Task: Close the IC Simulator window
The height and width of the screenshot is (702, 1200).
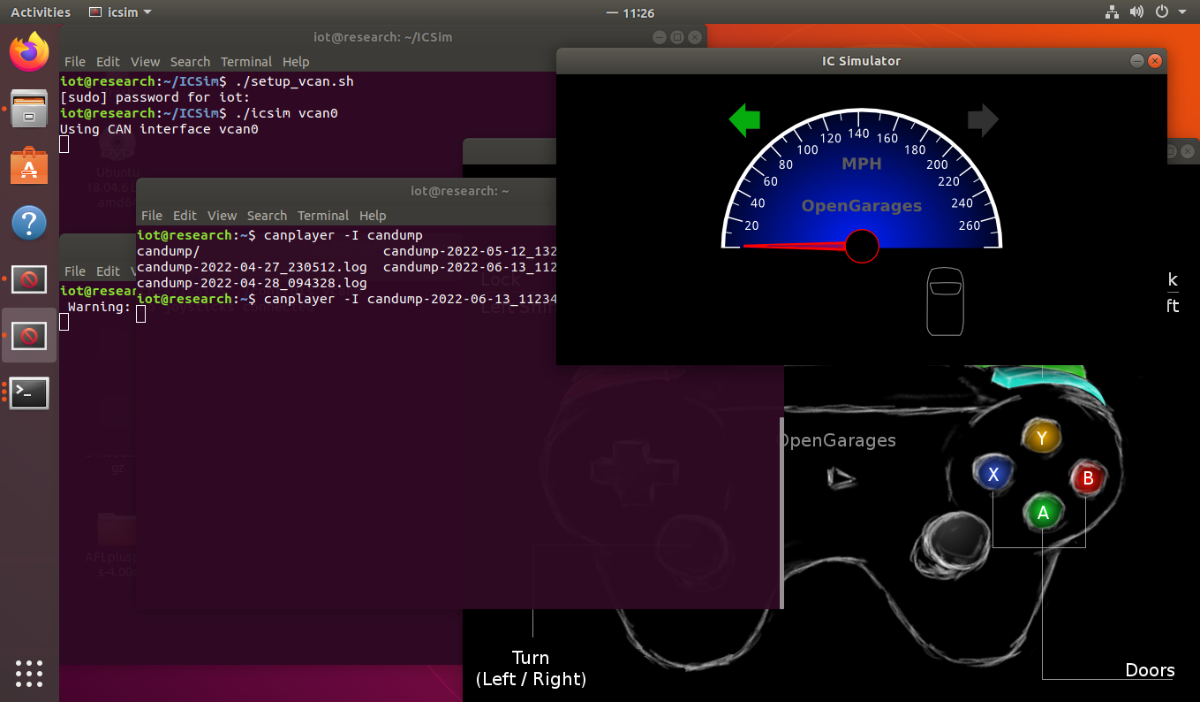Action: pyautogui.click(x=1155, y=61)
